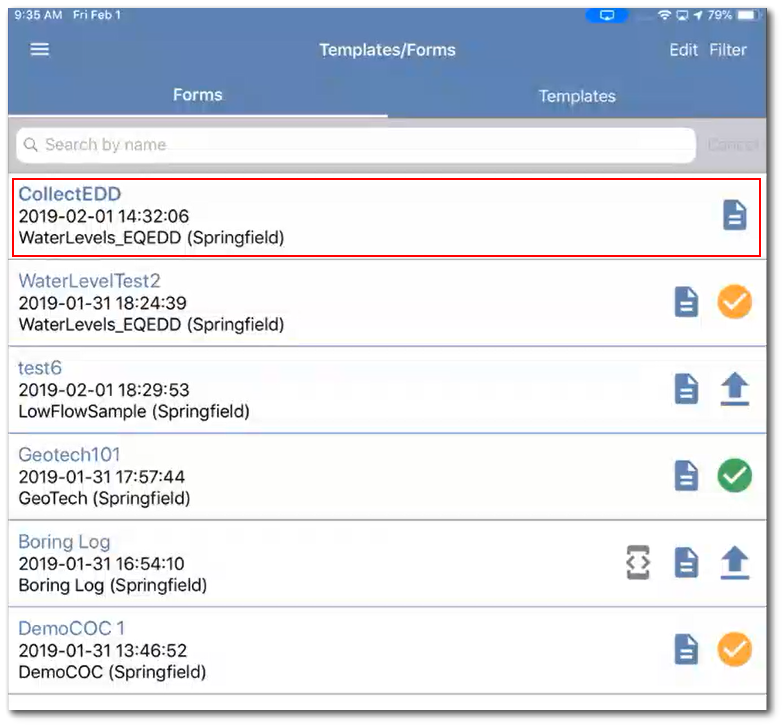This screenshot has height=726, width=783.
Task: Open the test6 form title
Action: coord(40,368)
